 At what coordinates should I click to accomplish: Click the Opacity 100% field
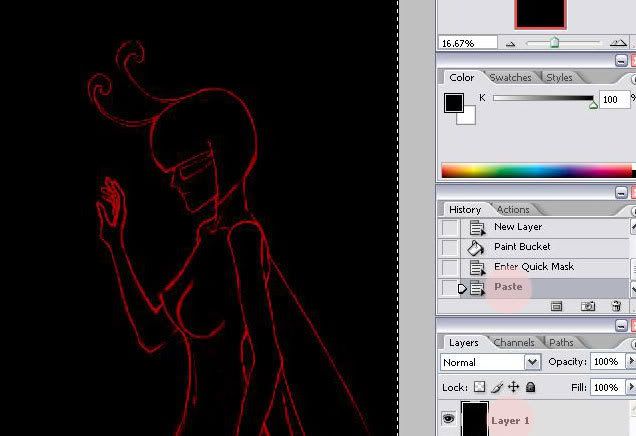click(608, 361)
